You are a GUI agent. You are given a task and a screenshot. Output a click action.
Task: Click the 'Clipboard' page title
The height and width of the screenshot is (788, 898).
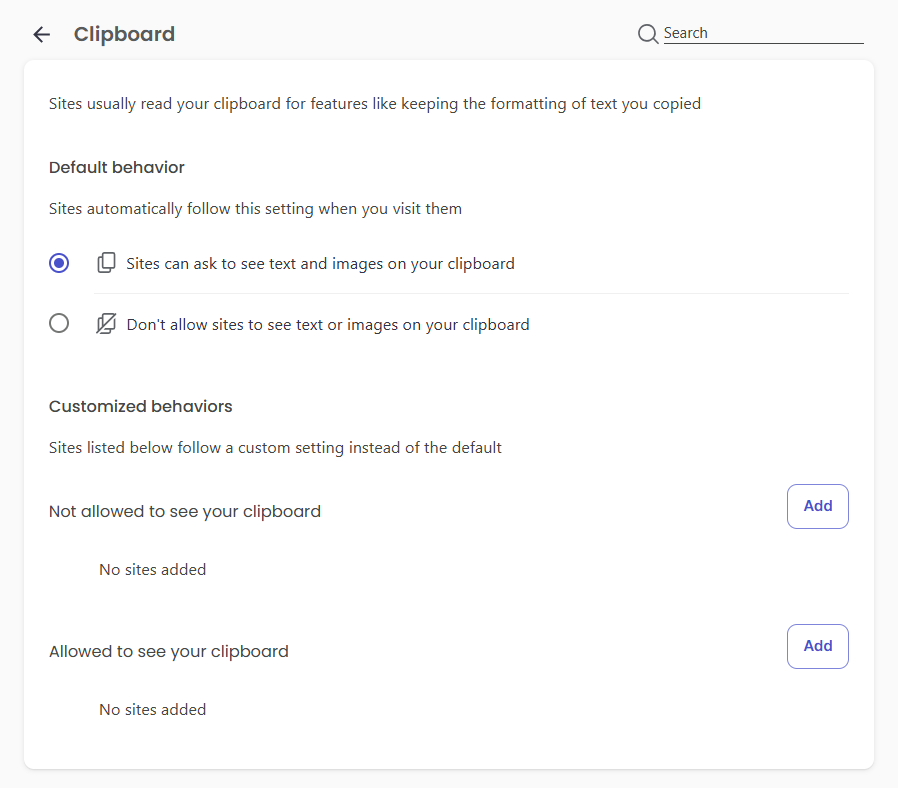[x=124, y=35]
